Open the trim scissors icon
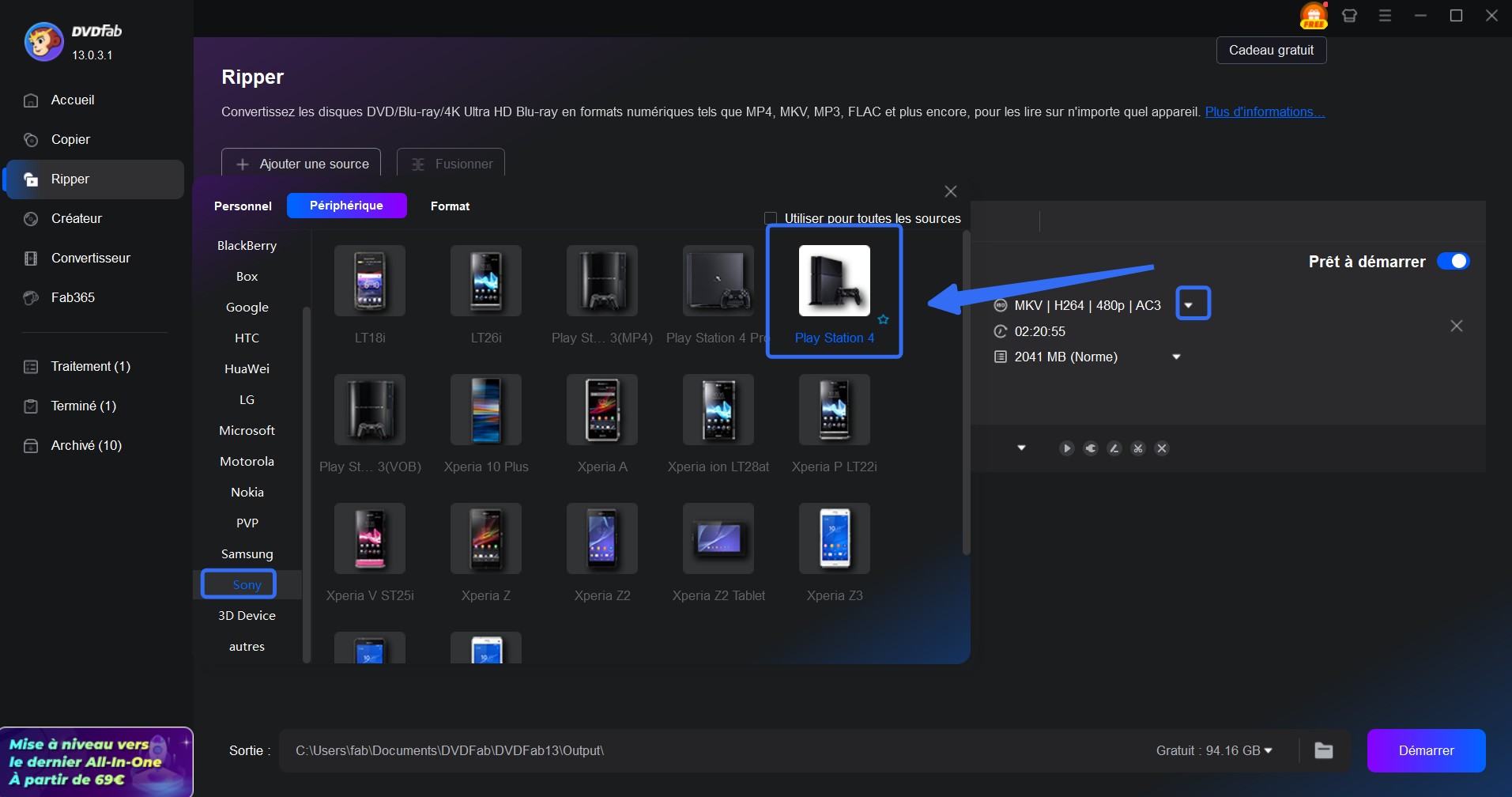The image size is (1512, 797). pos(1137,448)
